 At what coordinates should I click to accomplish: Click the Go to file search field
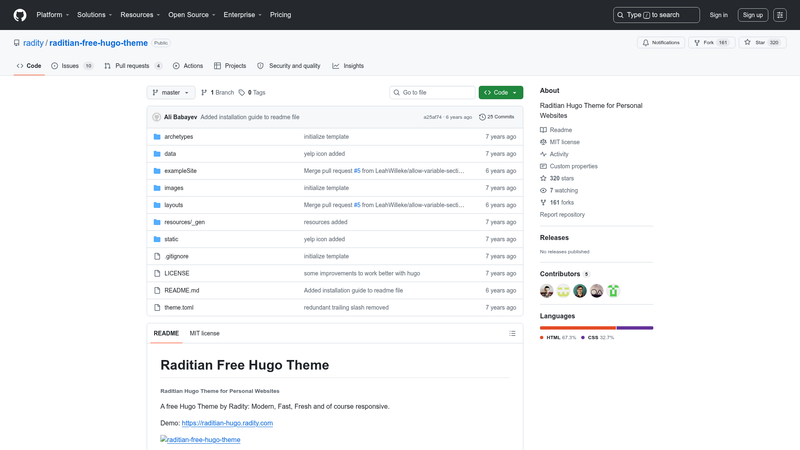point(432,92)
